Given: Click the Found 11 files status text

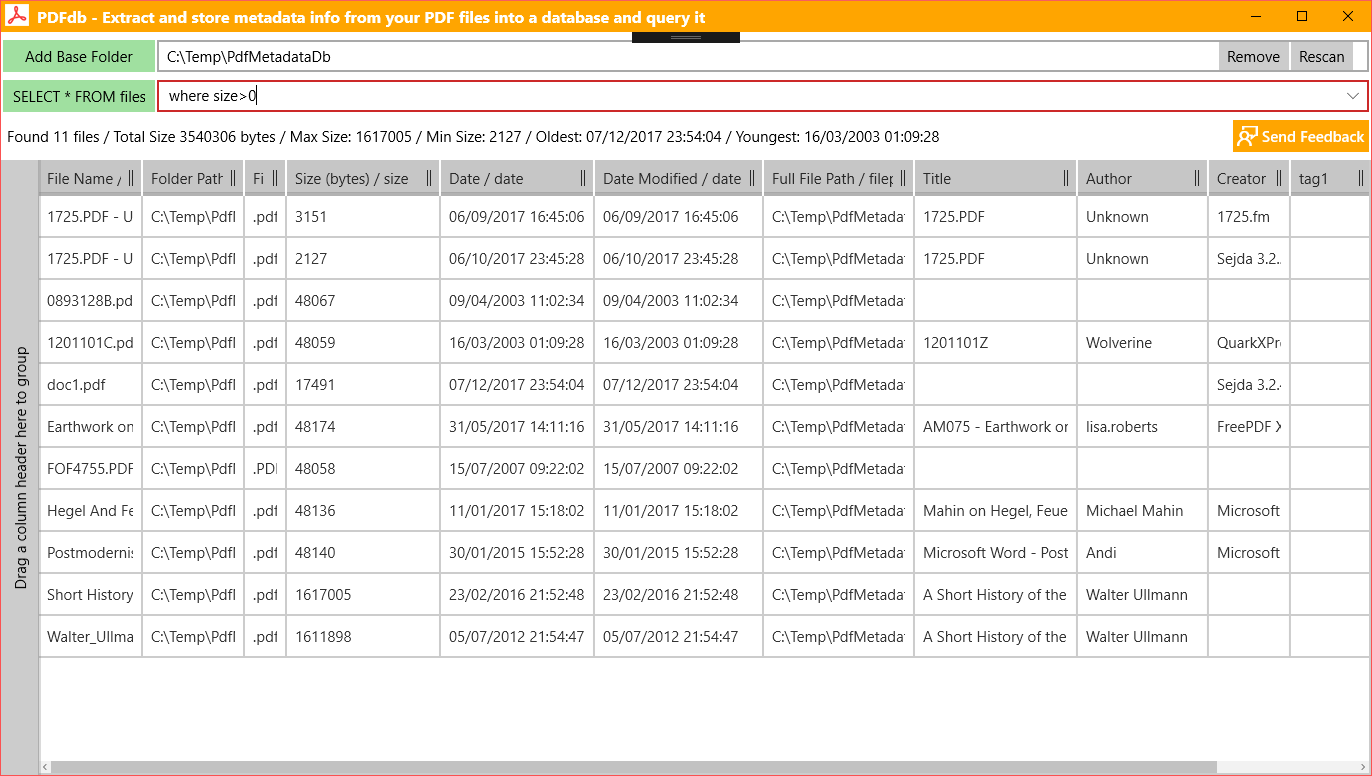Looking at the screenshot, I should click(x=473, y=137).
